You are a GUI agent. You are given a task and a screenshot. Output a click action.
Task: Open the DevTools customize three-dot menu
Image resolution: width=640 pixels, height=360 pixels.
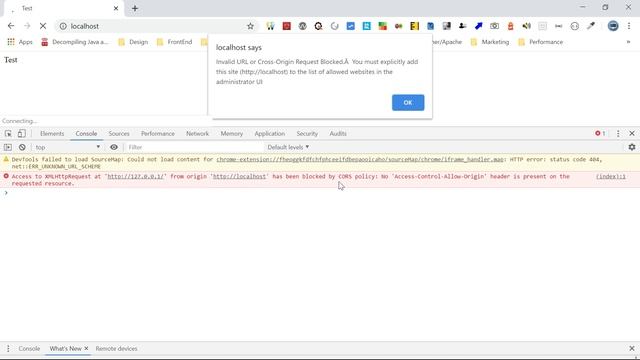tap(618, 133)
